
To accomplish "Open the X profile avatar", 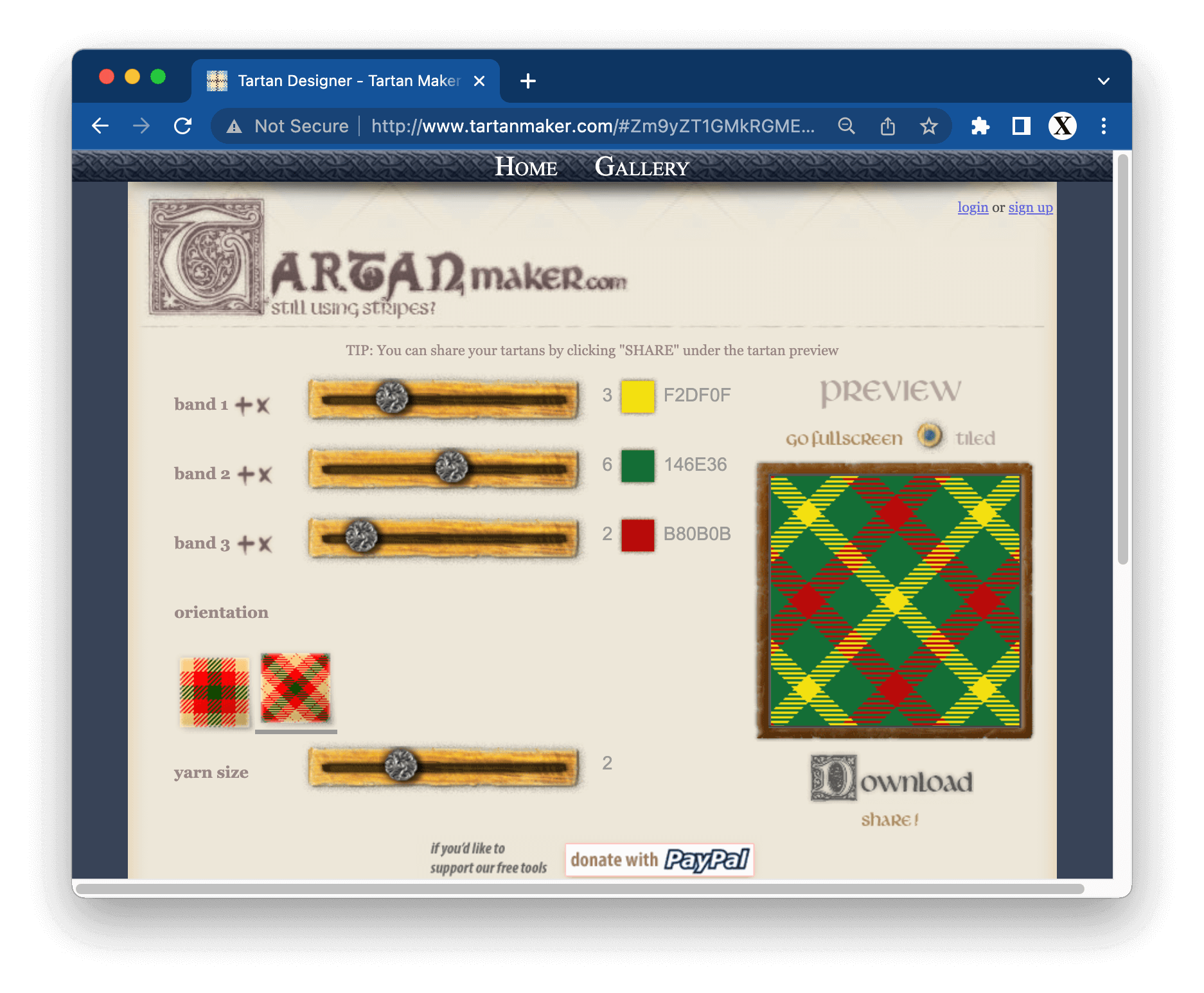I will tap(1063, 126).
